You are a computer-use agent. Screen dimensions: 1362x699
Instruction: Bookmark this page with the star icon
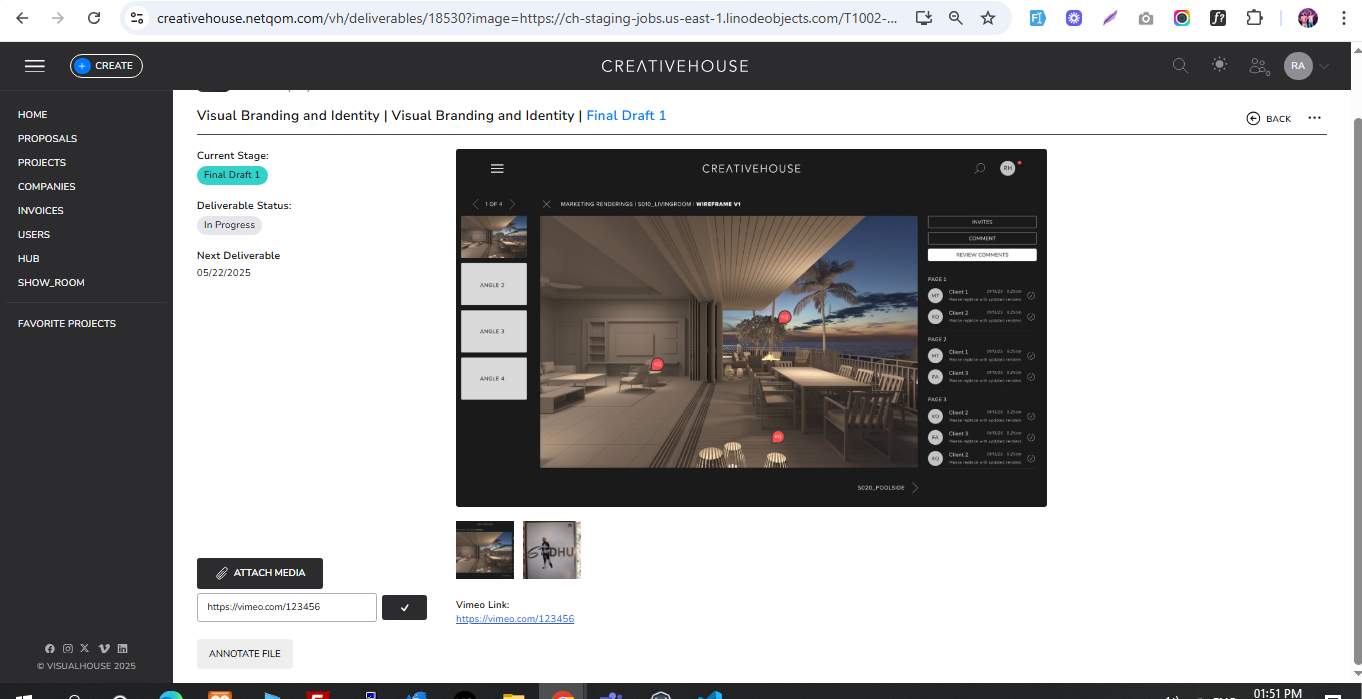click(x=988, y=18)
